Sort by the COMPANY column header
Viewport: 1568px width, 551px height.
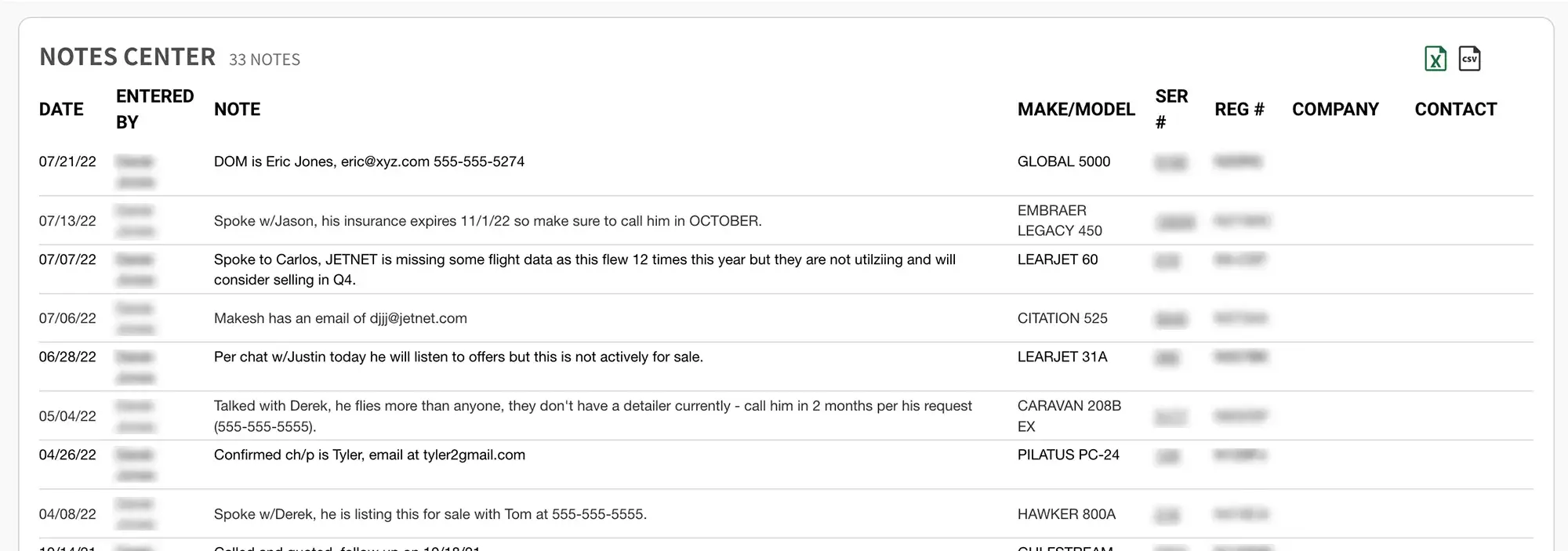coord(1335,109)
